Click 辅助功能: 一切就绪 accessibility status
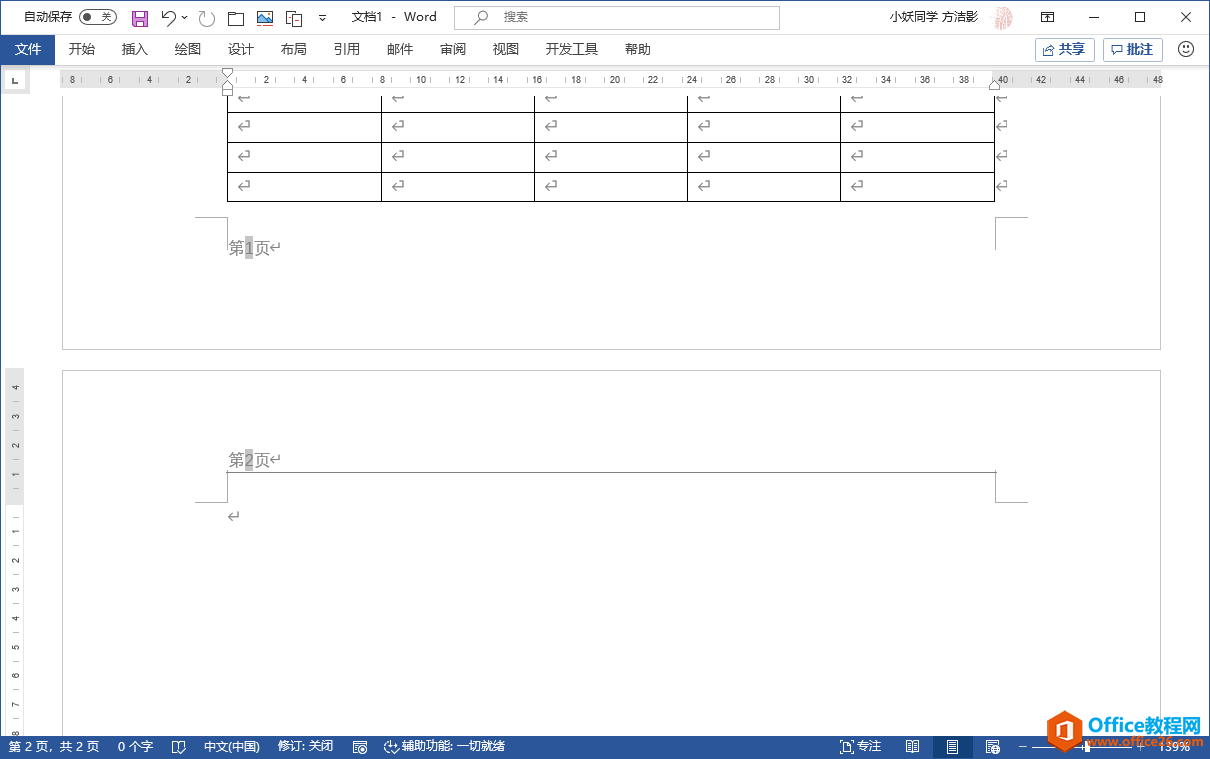Screen dimensions: 1210x759 tap(445, 747)
